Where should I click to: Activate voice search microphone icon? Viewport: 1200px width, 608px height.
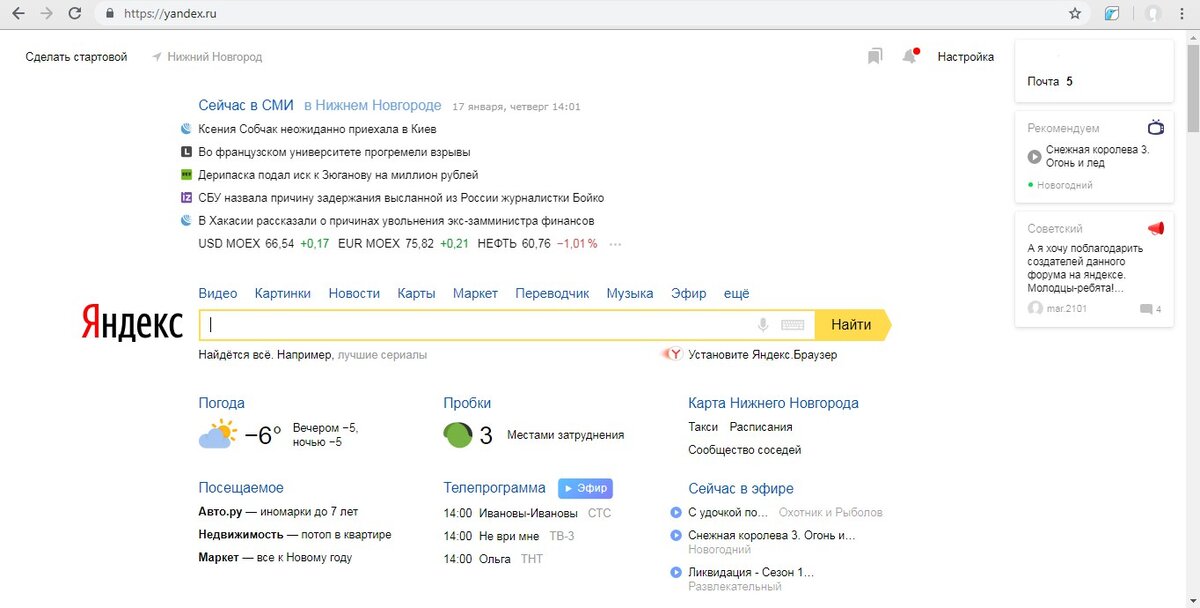click(x=763, y=325)
